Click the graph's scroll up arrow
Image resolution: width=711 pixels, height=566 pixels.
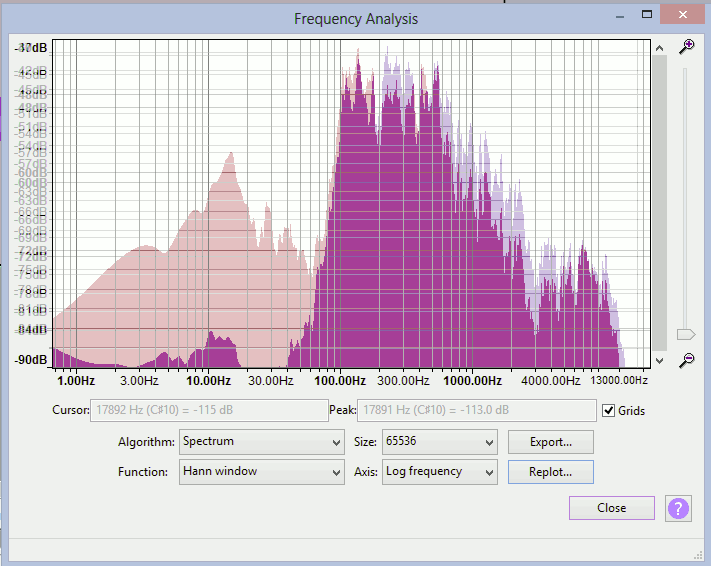[x=660, y=48]
